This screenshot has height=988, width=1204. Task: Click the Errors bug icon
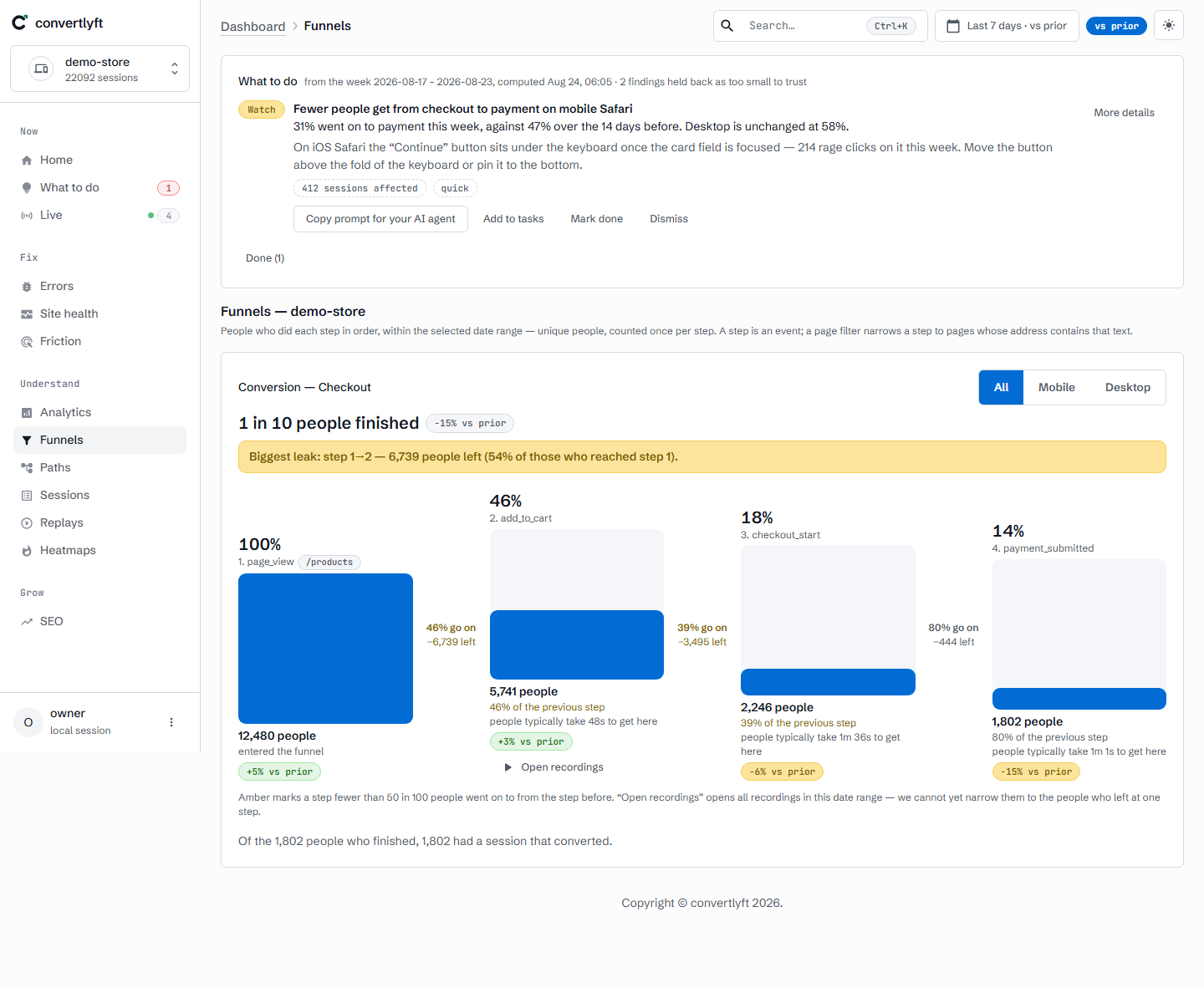pyautogui.click(x=27, y=287)
